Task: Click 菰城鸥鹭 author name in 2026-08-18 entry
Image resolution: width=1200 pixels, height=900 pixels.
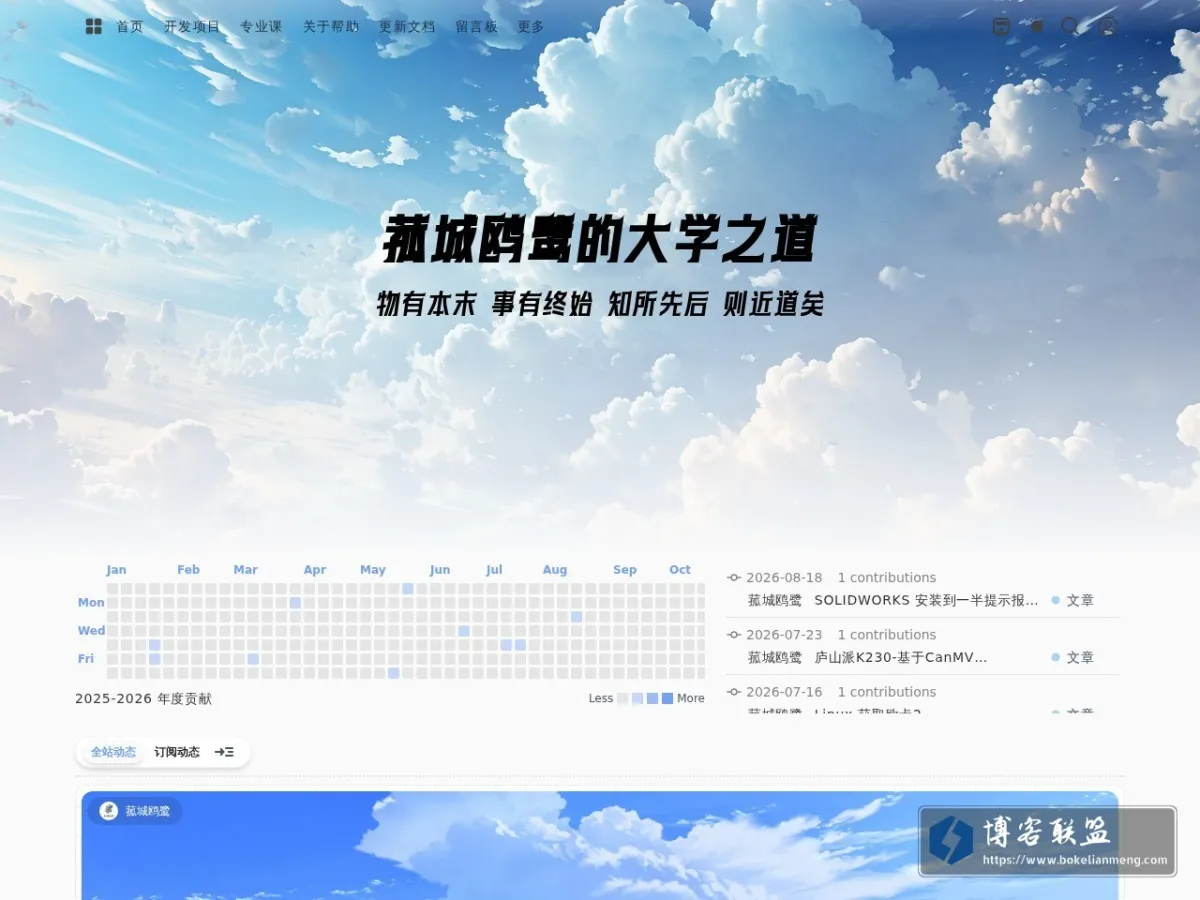Action: pyautogui.click(x=775, y=600)
